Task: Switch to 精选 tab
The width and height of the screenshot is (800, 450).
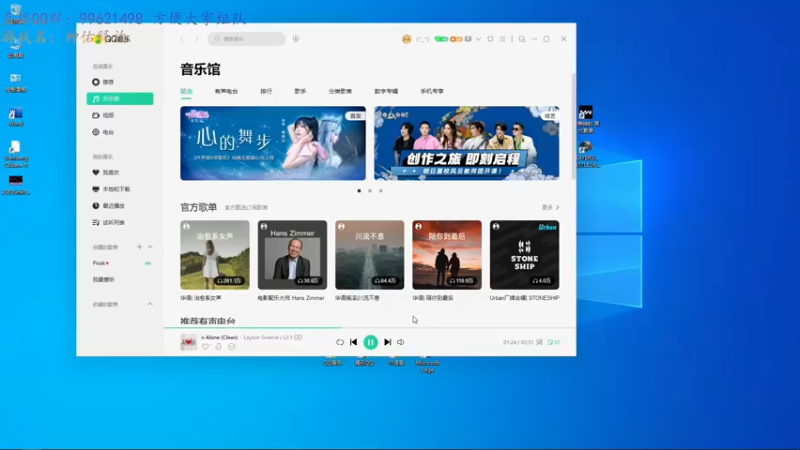Action: click(186, 91)
